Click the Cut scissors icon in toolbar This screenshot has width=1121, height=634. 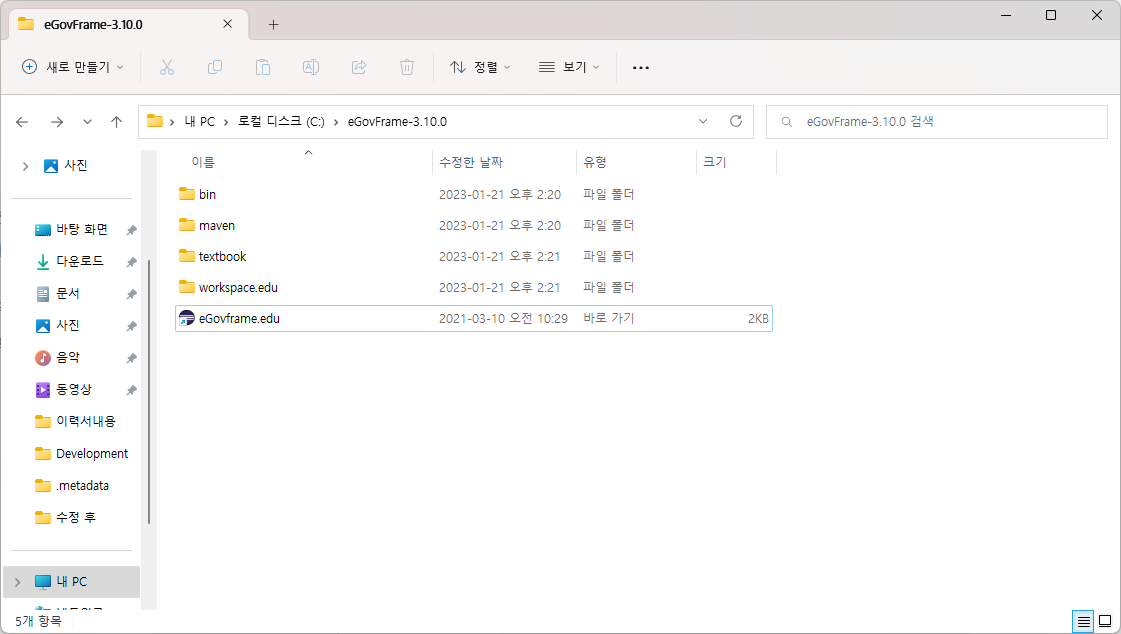[x=167, y=67]
